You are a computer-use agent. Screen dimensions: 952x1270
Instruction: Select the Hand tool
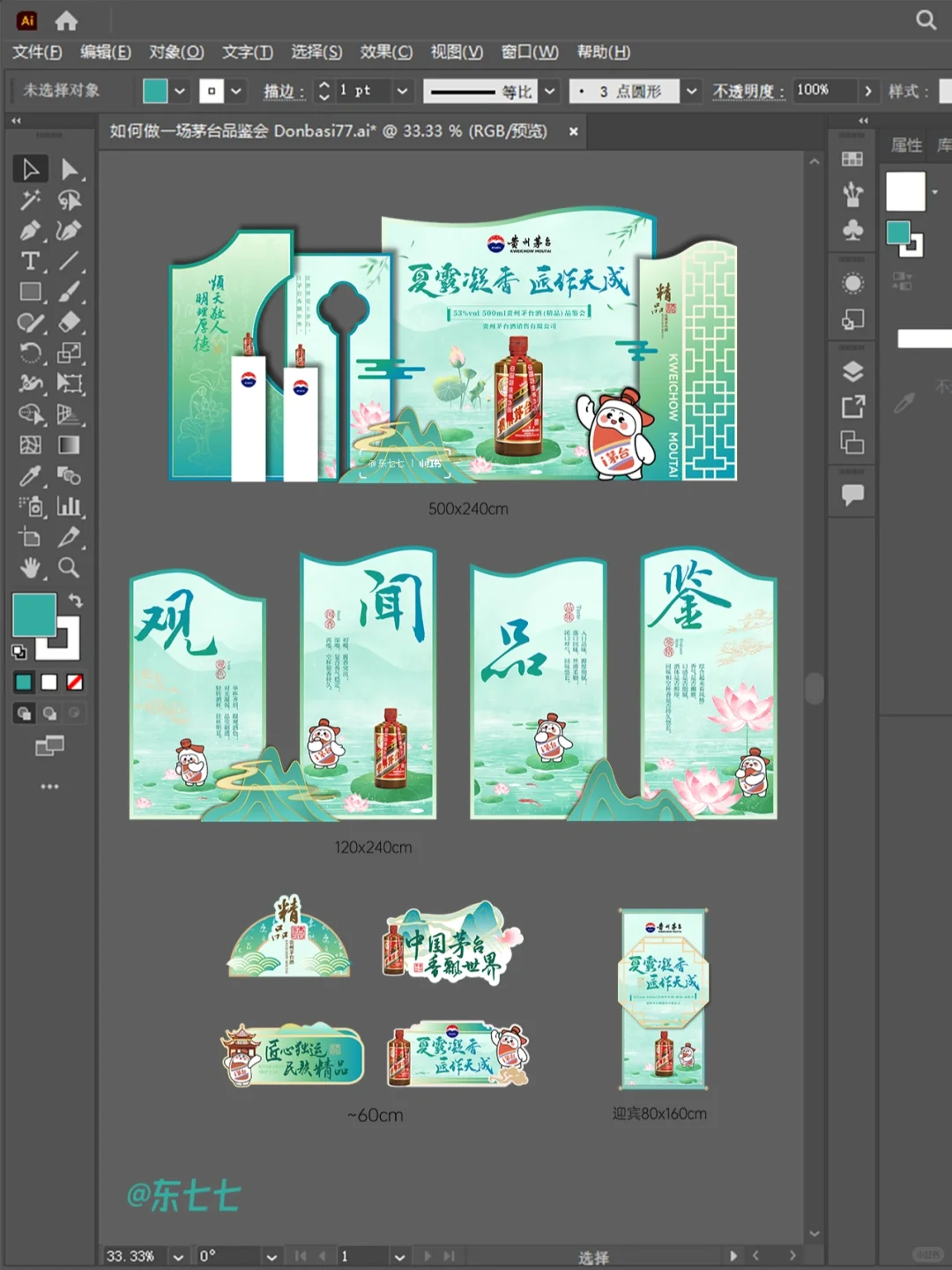(30, 567)
